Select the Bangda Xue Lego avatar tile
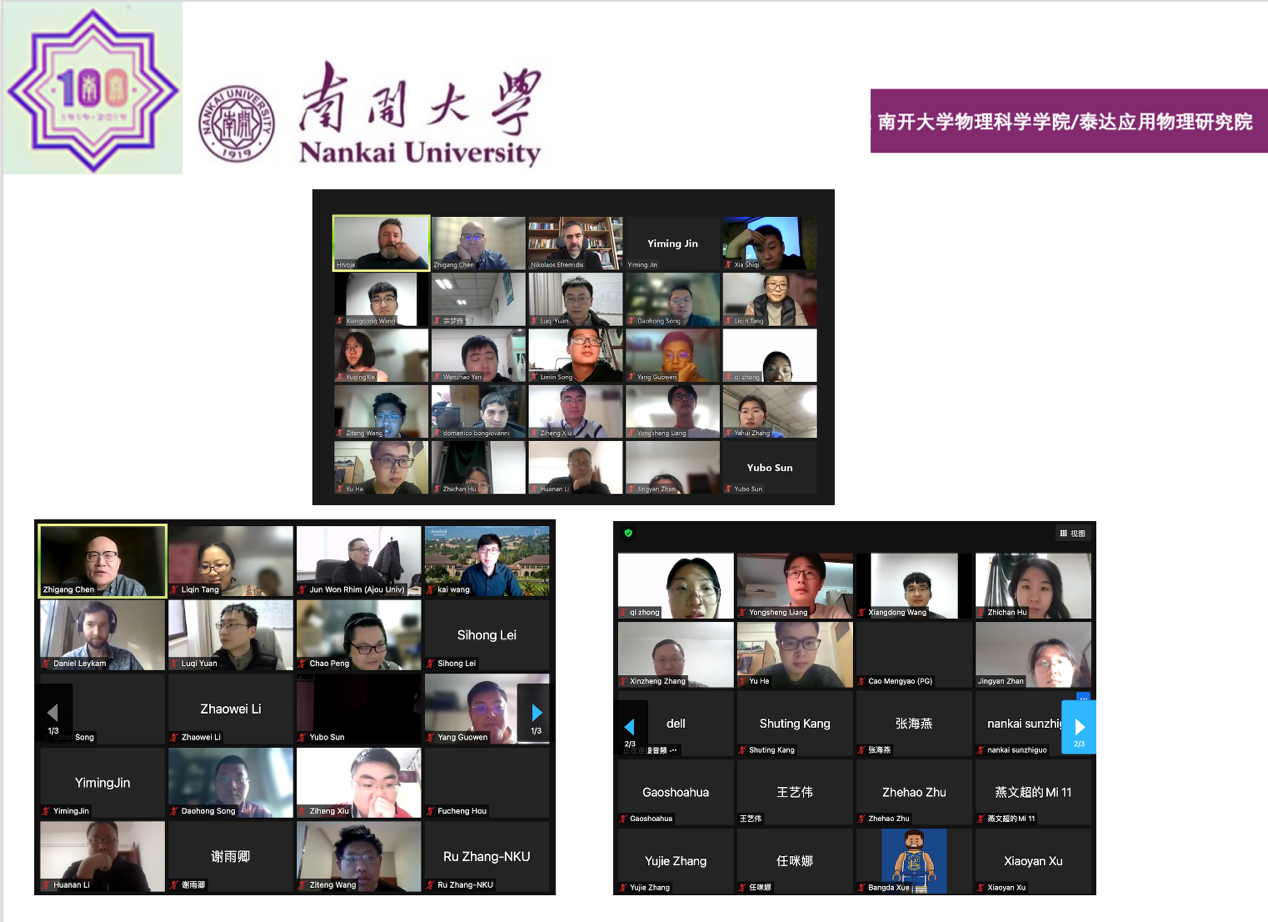The height and width of the screenshot is (922, 1268). click(x=914, y=861)
